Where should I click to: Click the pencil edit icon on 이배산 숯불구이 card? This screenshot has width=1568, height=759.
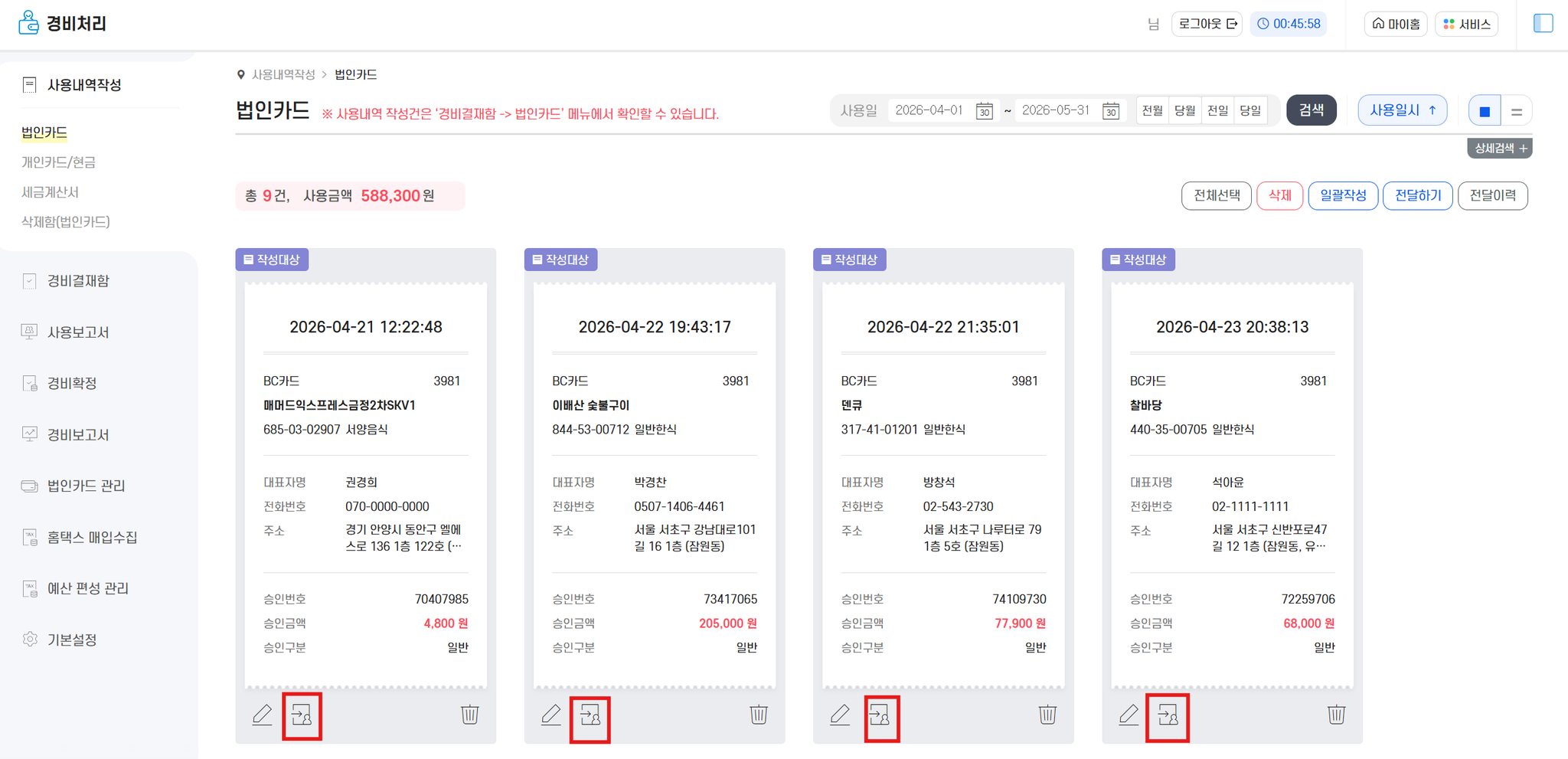[551, 715]
